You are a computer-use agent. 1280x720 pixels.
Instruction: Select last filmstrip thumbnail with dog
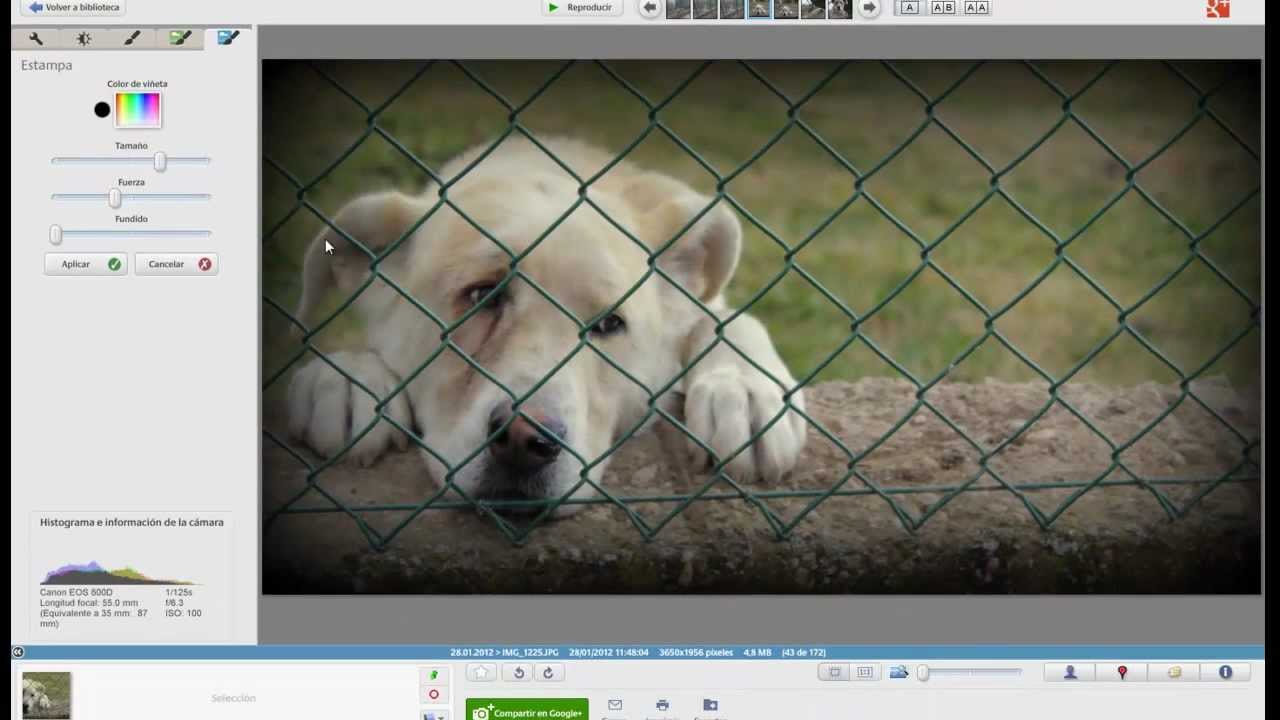(x=840, y=9)
